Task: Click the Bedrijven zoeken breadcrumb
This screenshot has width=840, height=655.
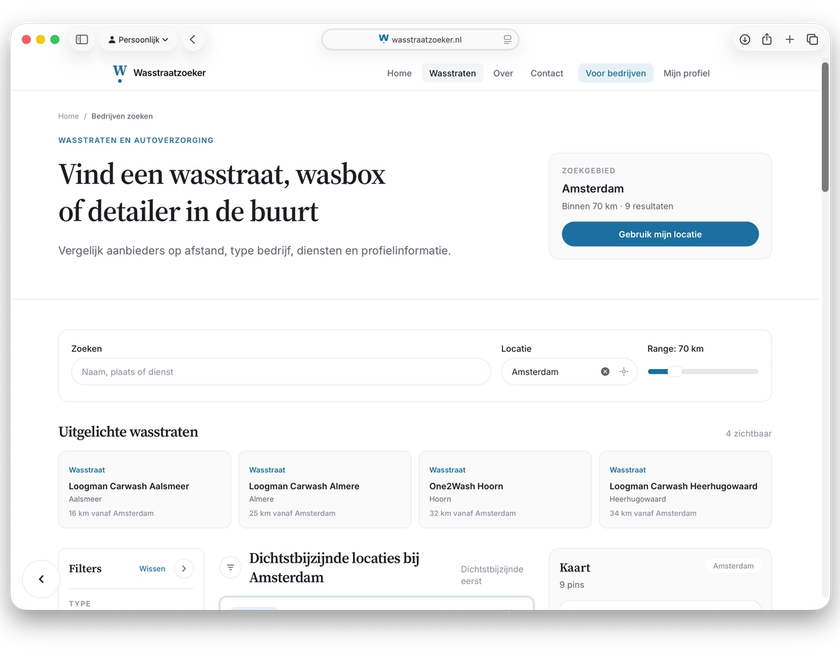Action: coord(122,116)
